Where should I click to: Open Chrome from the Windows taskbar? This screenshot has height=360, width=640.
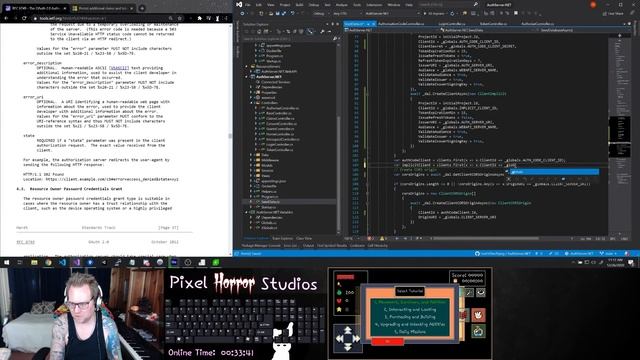pos(48,262)
